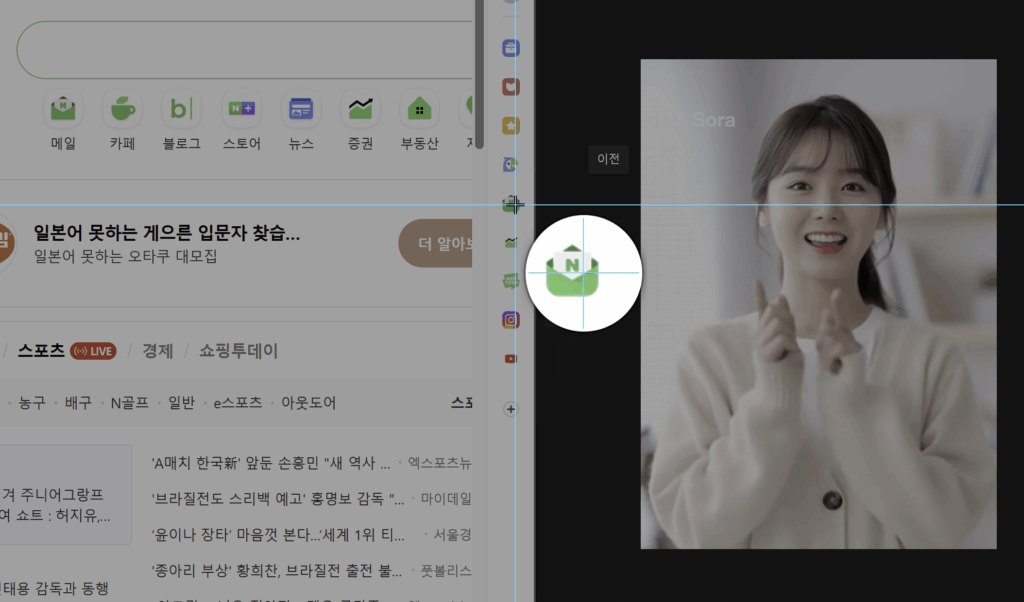Click the plus button at sidebar bottom

tap(511, 409)
